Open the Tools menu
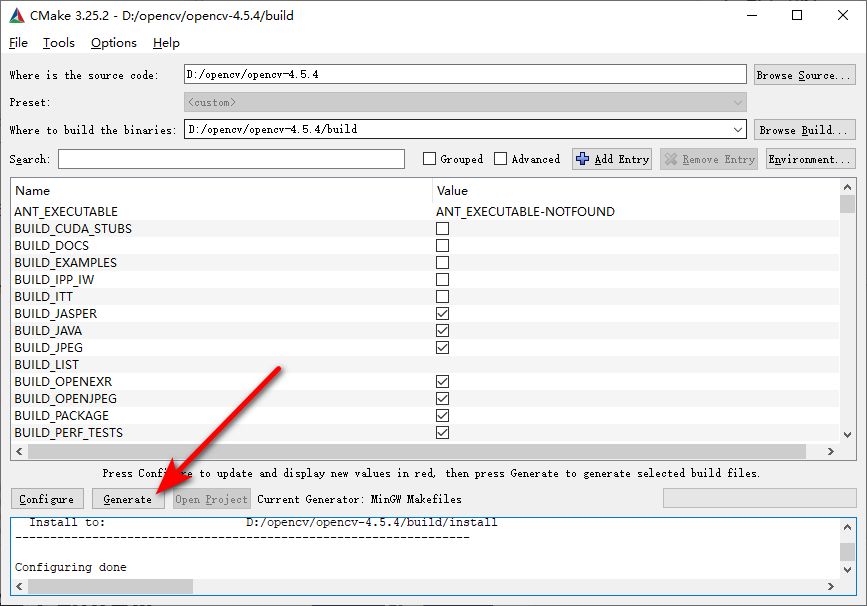The height and width of the screenshot is (606, 867). pos(59,43)
